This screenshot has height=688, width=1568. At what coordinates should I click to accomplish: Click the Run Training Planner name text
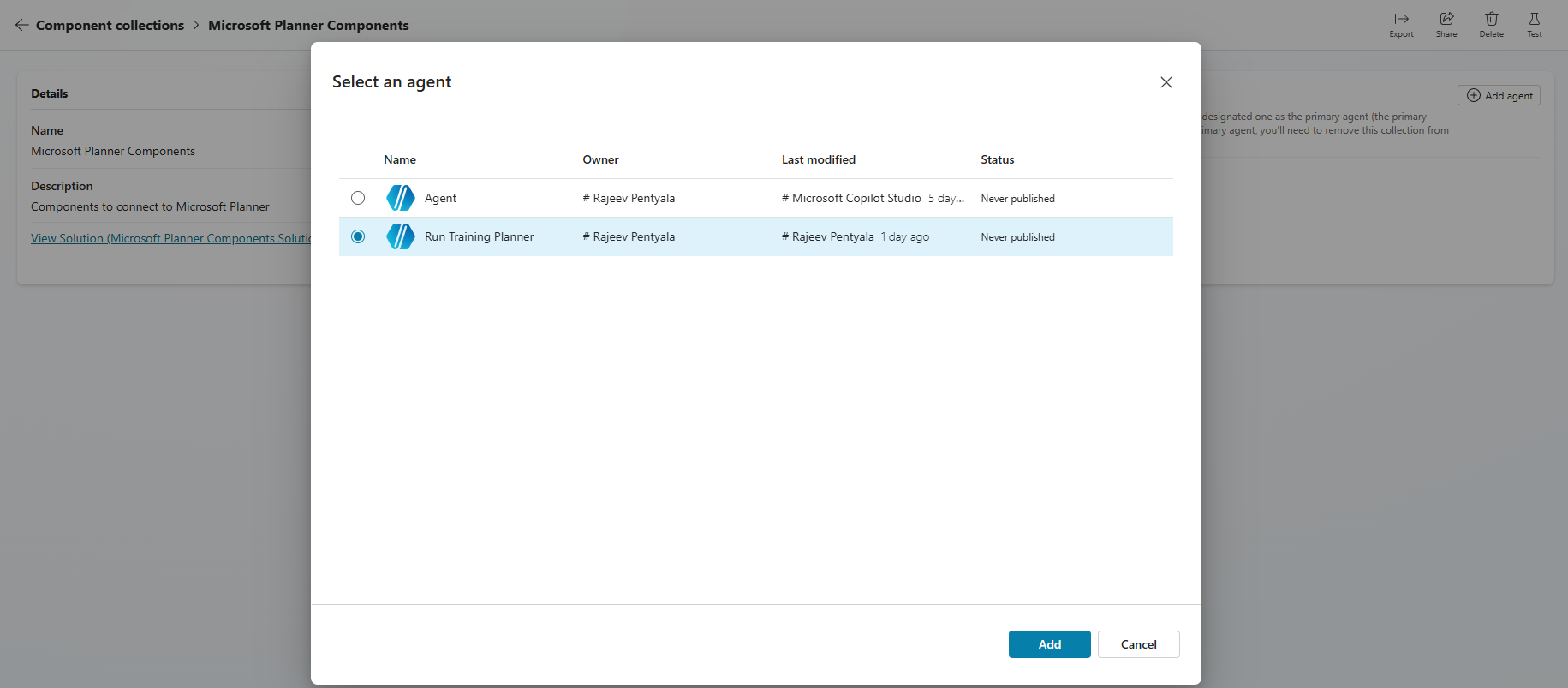pyautogui.click(x=479, y=236)
